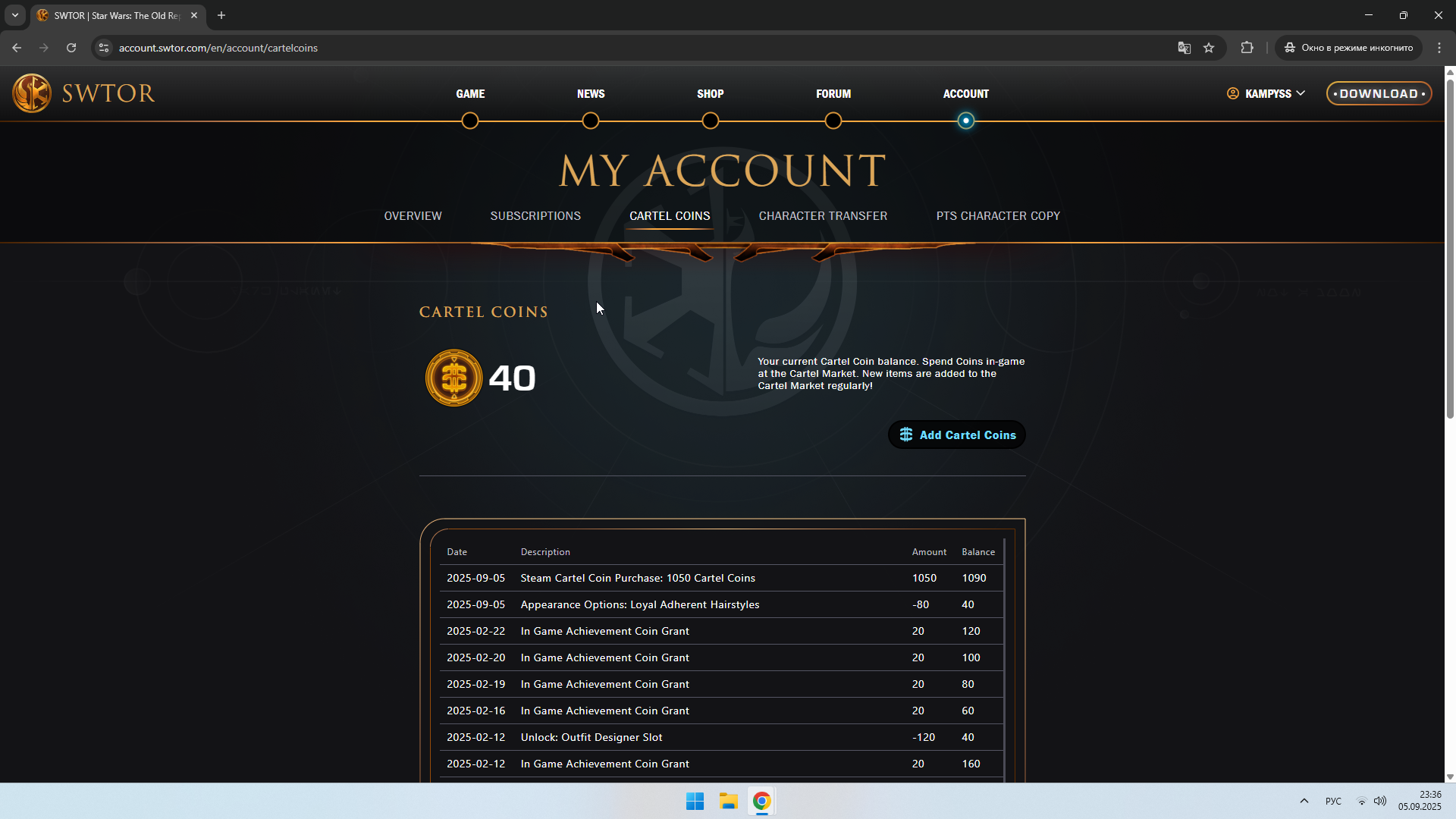This screenshot has height=819, width=1456.
Task: Open the PTS CHARACTER COPY tab
Action: click(998, 216)
